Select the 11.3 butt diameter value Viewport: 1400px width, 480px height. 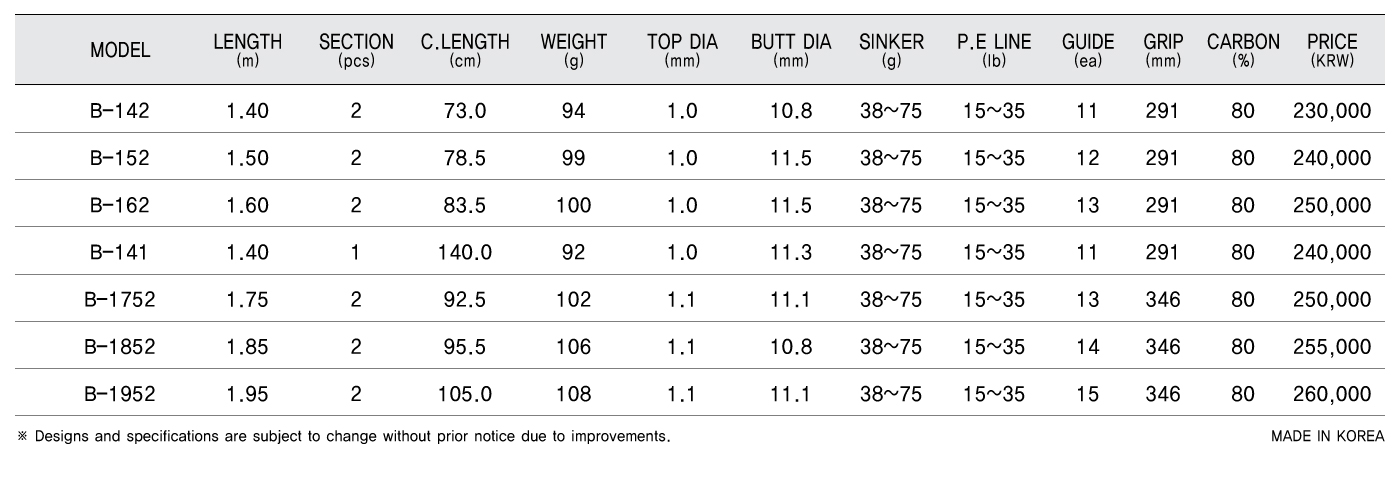click(x=791, y=253)
